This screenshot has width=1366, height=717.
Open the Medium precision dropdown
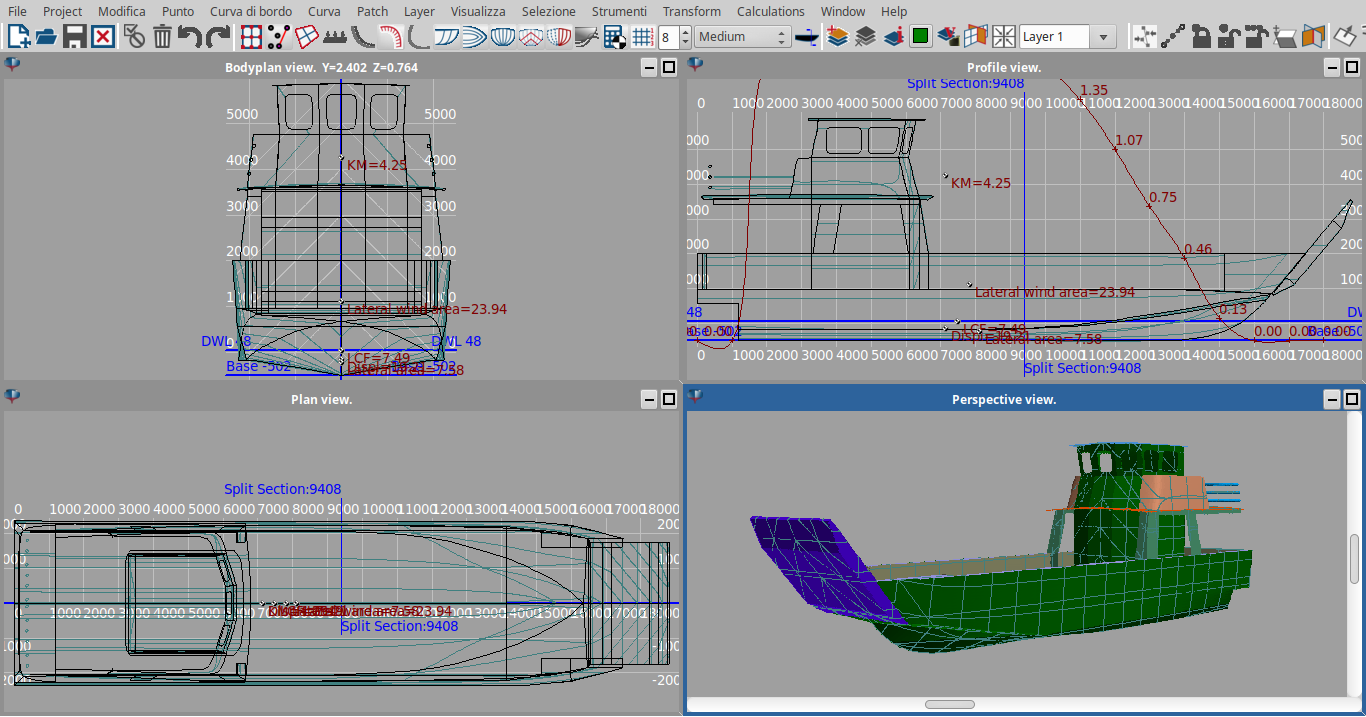742,37
